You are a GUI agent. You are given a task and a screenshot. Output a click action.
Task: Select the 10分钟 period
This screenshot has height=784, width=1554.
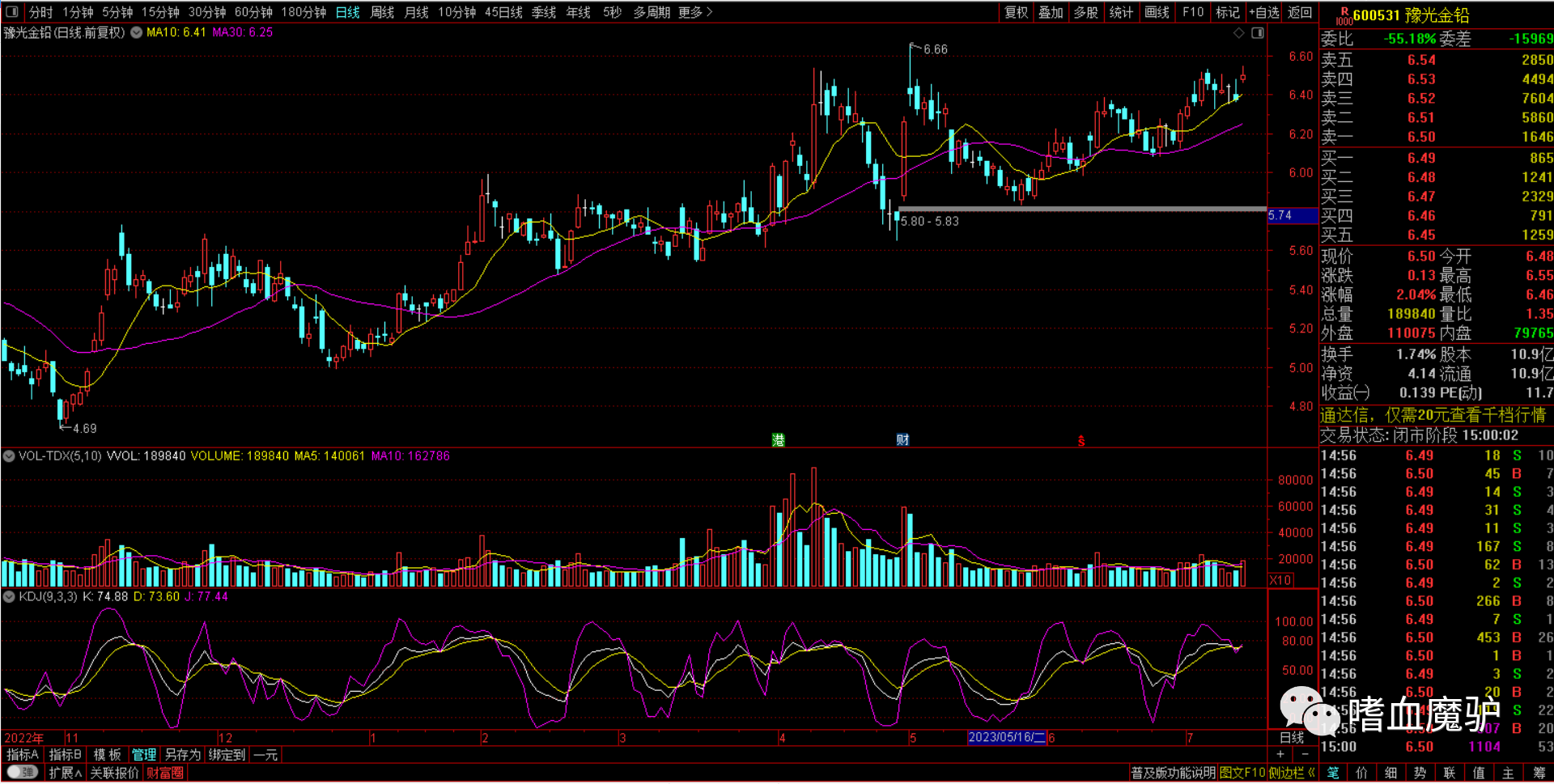(x=456, y=12)
